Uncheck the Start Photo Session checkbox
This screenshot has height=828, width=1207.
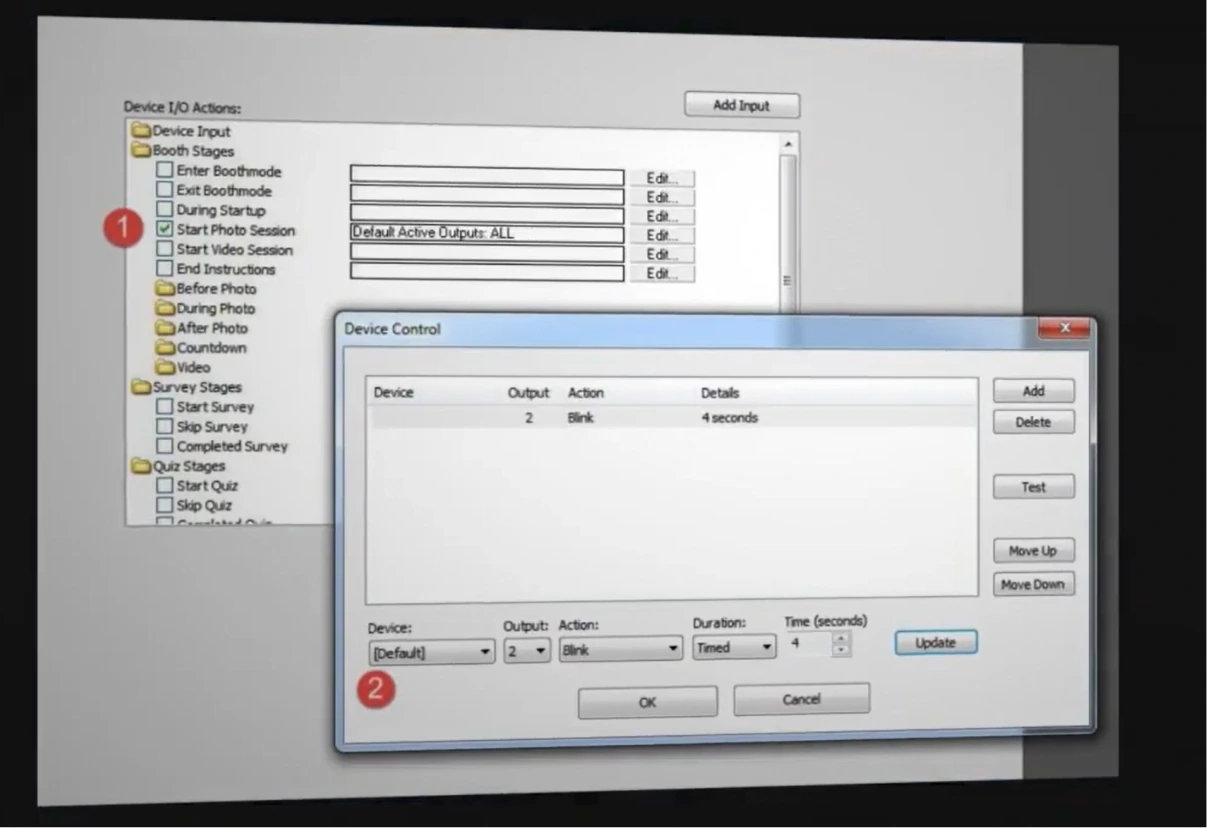point(165,230)
